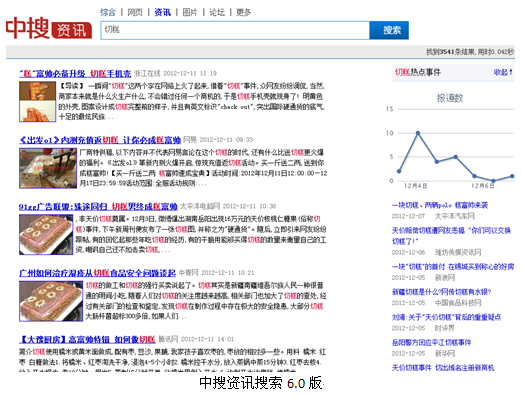Open 岳阳警方回应平江切糕事件 link
The image size is (521, 396).
[x=431, y=343]
